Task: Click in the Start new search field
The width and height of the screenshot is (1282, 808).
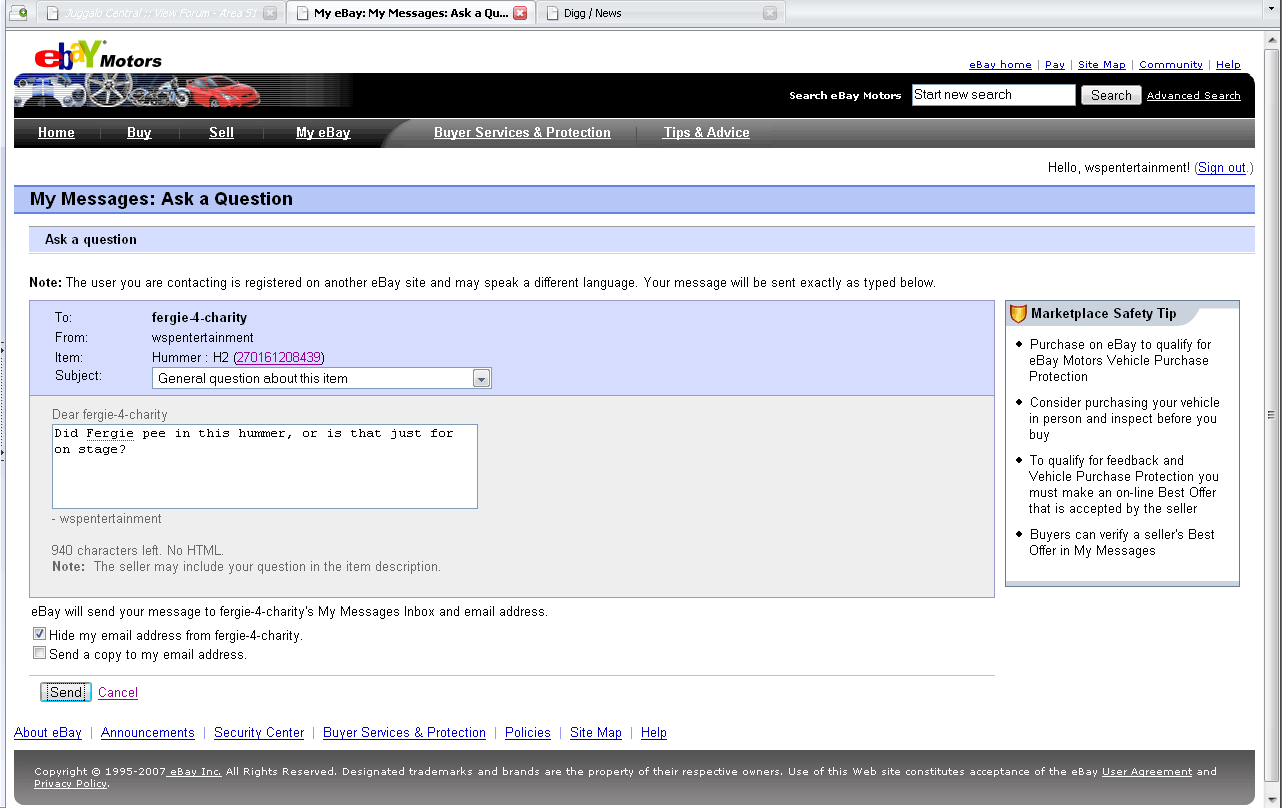Action: click(x=993, y=95)
